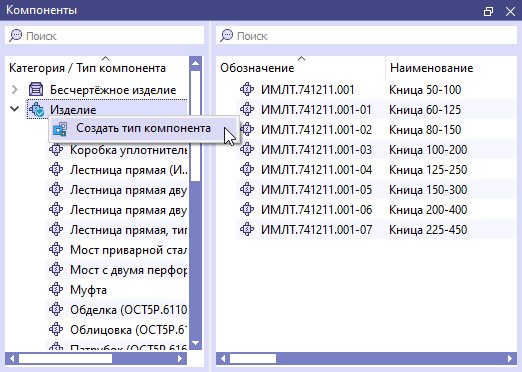522x372 pixels.
Task: Click icon of 'Лестница прямая, тип' item
Action: pyautogui.click(x=56, y=230)
